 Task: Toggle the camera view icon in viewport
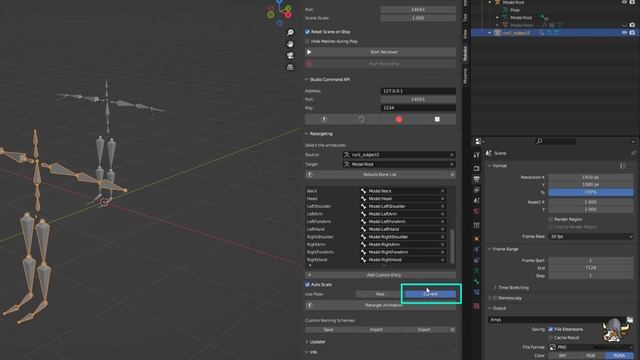coord(290,55)
